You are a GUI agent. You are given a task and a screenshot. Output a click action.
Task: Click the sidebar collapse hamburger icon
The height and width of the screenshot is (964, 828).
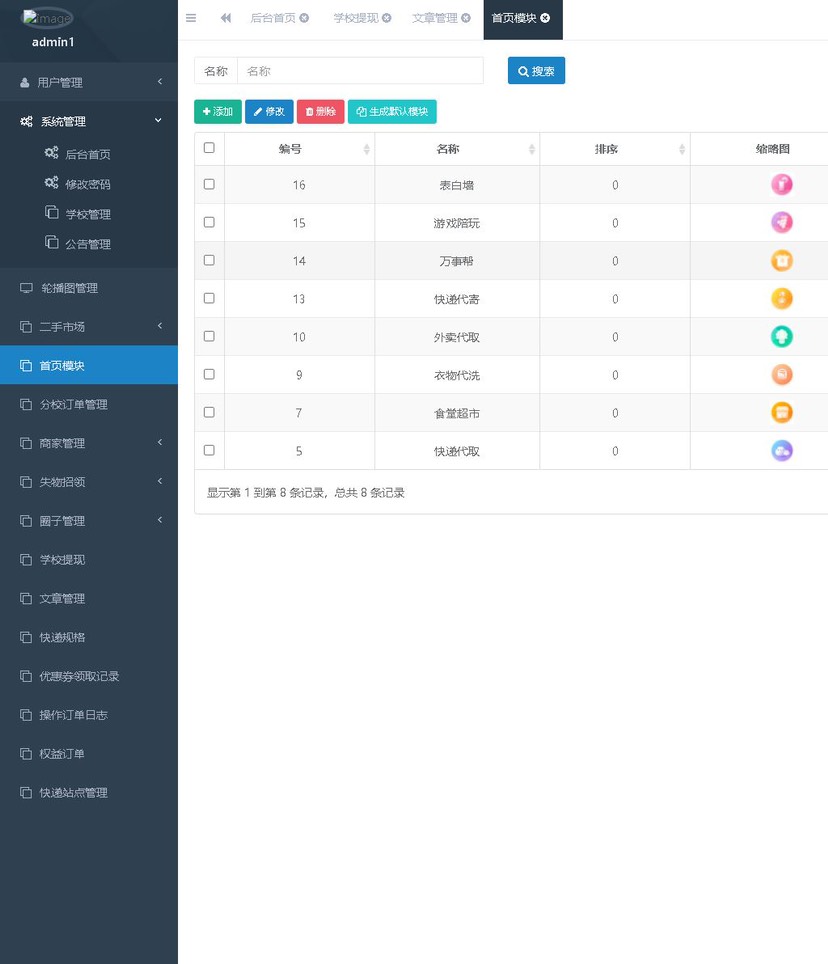pyautogui.click(x=191, y=17)
